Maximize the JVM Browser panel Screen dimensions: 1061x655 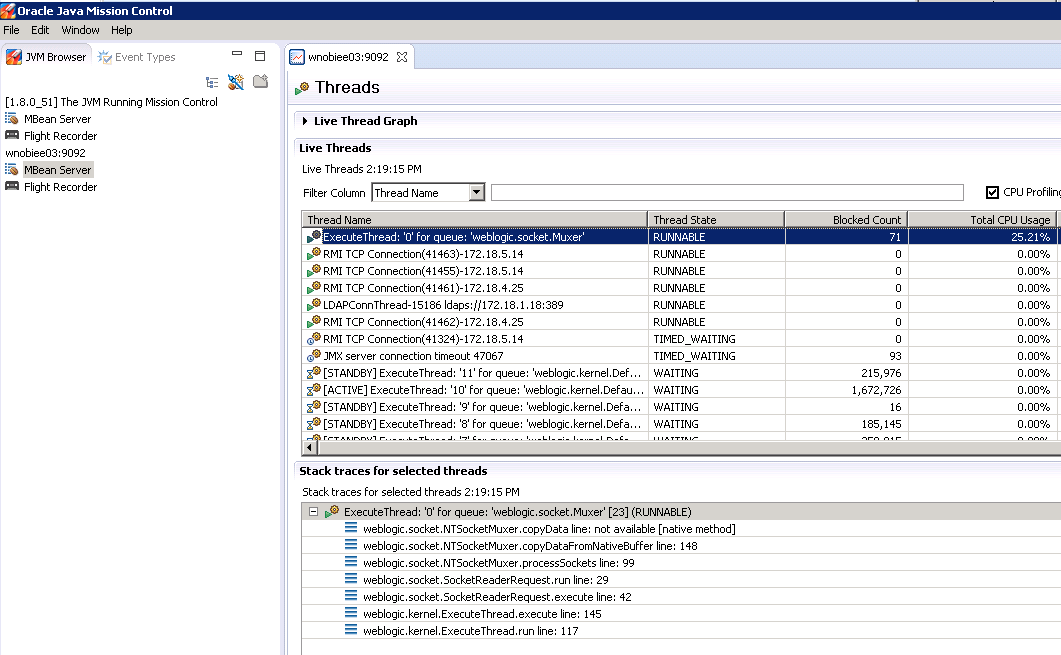[260, 55]
